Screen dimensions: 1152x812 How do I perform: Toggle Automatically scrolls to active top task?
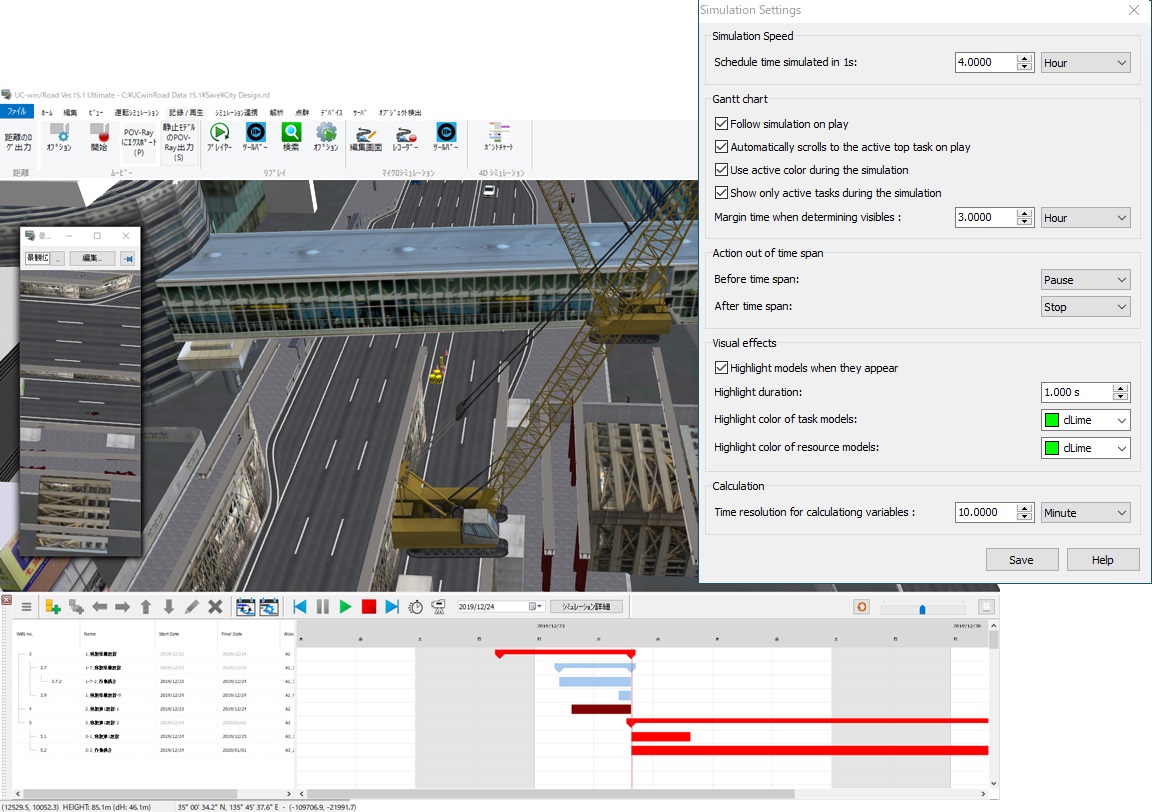[721, 146]
